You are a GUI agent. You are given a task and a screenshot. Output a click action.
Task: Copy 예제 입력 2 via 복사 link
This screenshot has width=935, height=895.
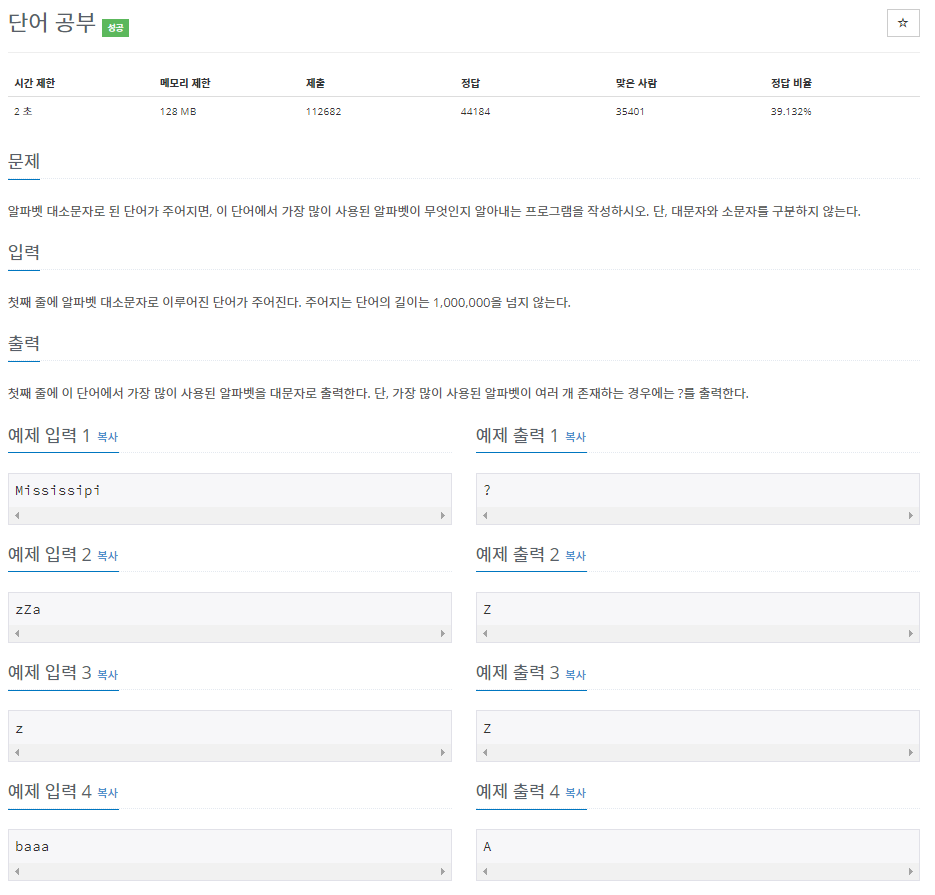point(108,556)
